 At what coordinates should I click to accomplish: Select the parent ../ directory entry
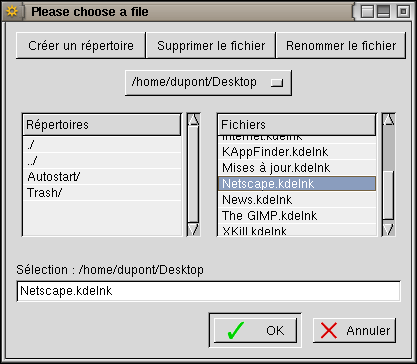point(102,161)
